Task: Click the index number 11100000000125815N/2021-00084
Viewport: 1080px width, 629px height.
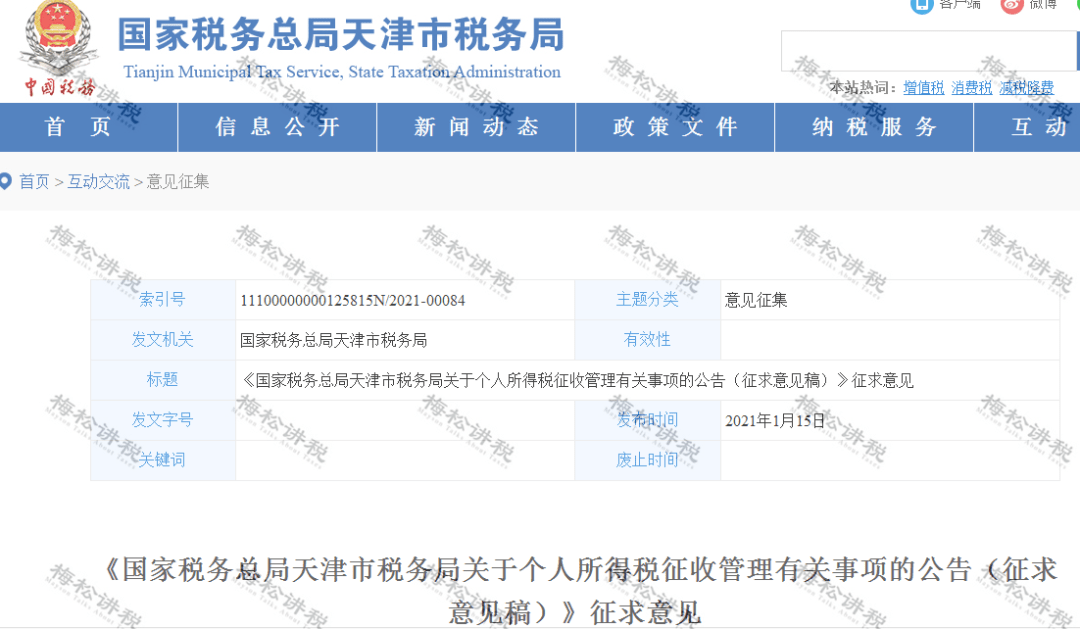Action: [352, 300]
